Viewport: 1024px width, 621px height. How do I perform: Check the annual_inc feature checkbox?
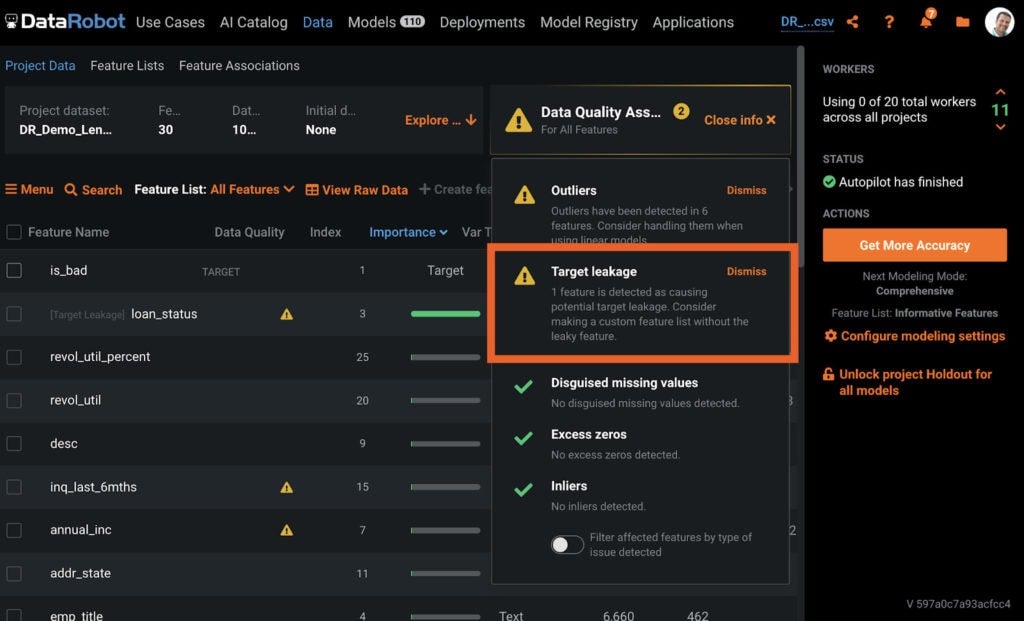(14, 530)
